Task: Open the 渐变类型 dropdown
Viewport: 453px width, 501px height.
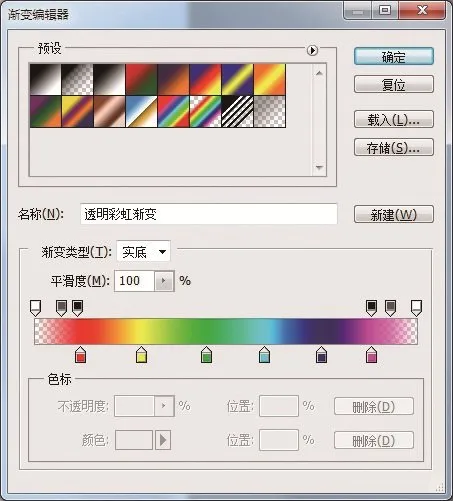Action: (143, 252)
